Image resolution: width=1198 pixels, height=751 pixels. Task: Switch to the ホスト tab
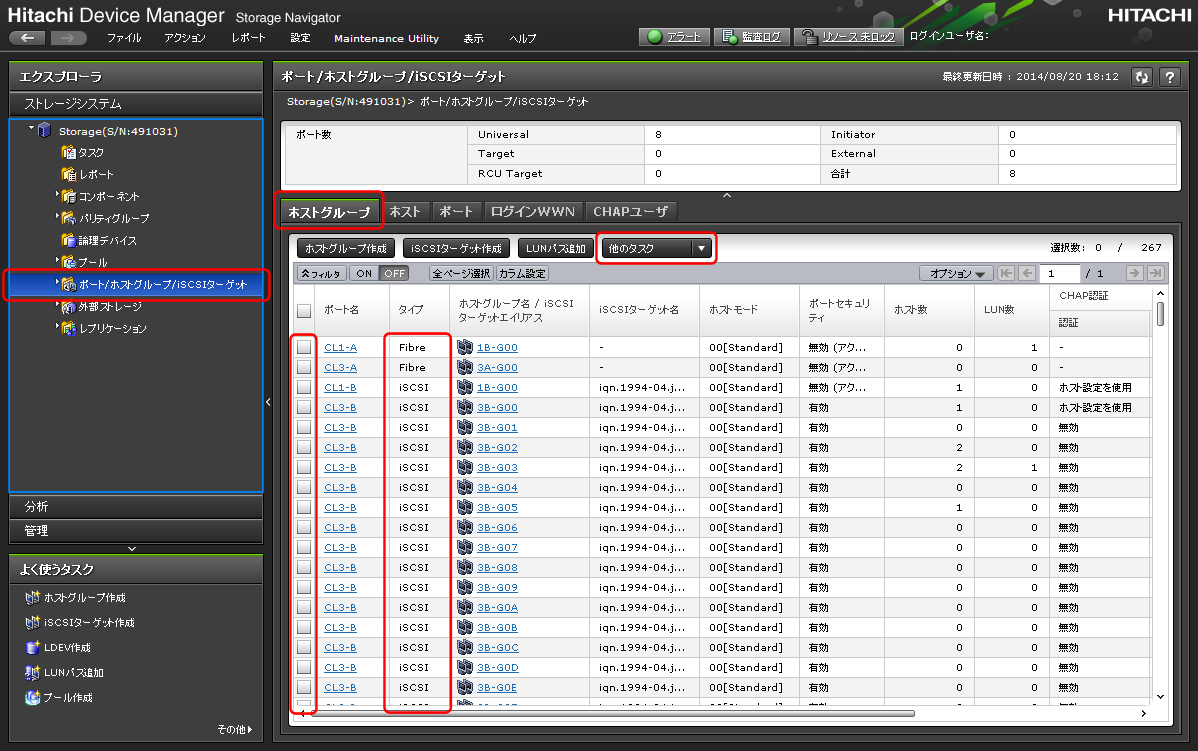[x=405, y=212]
